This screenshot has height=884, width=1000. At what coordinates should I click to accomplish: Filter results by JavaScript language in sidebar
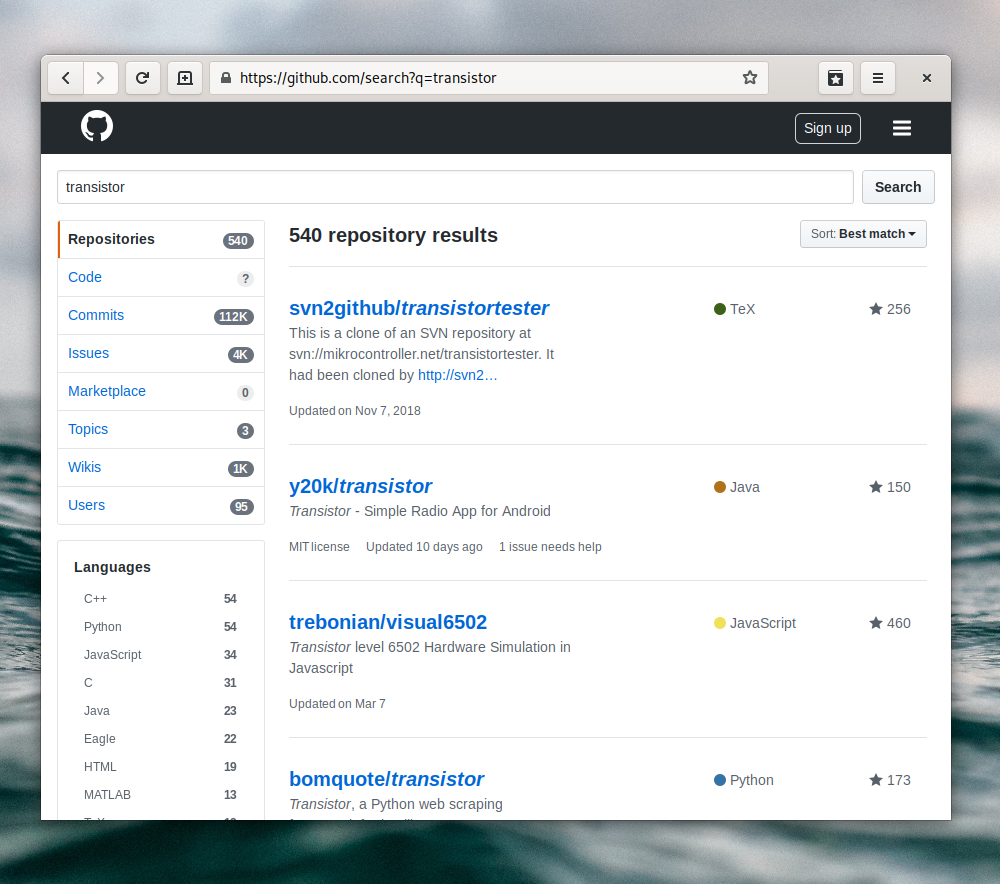(x=160, y=655)
